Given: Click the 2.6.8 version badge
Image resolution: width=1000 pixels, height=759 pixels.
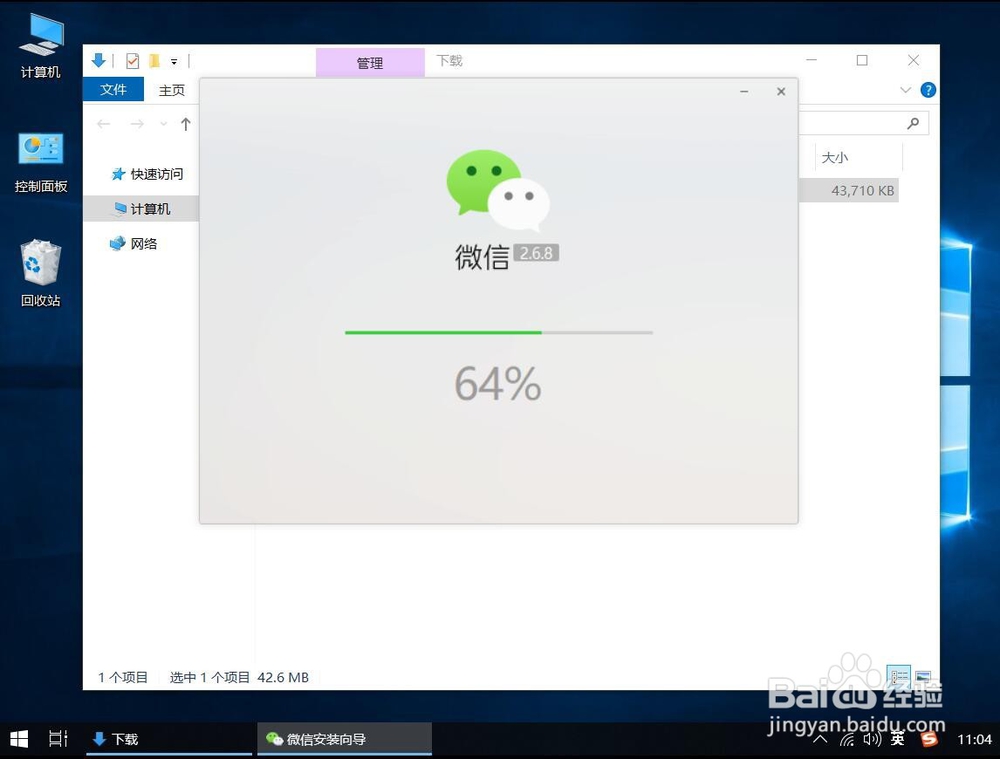Looking at the screenshot, I should [536, 253].
